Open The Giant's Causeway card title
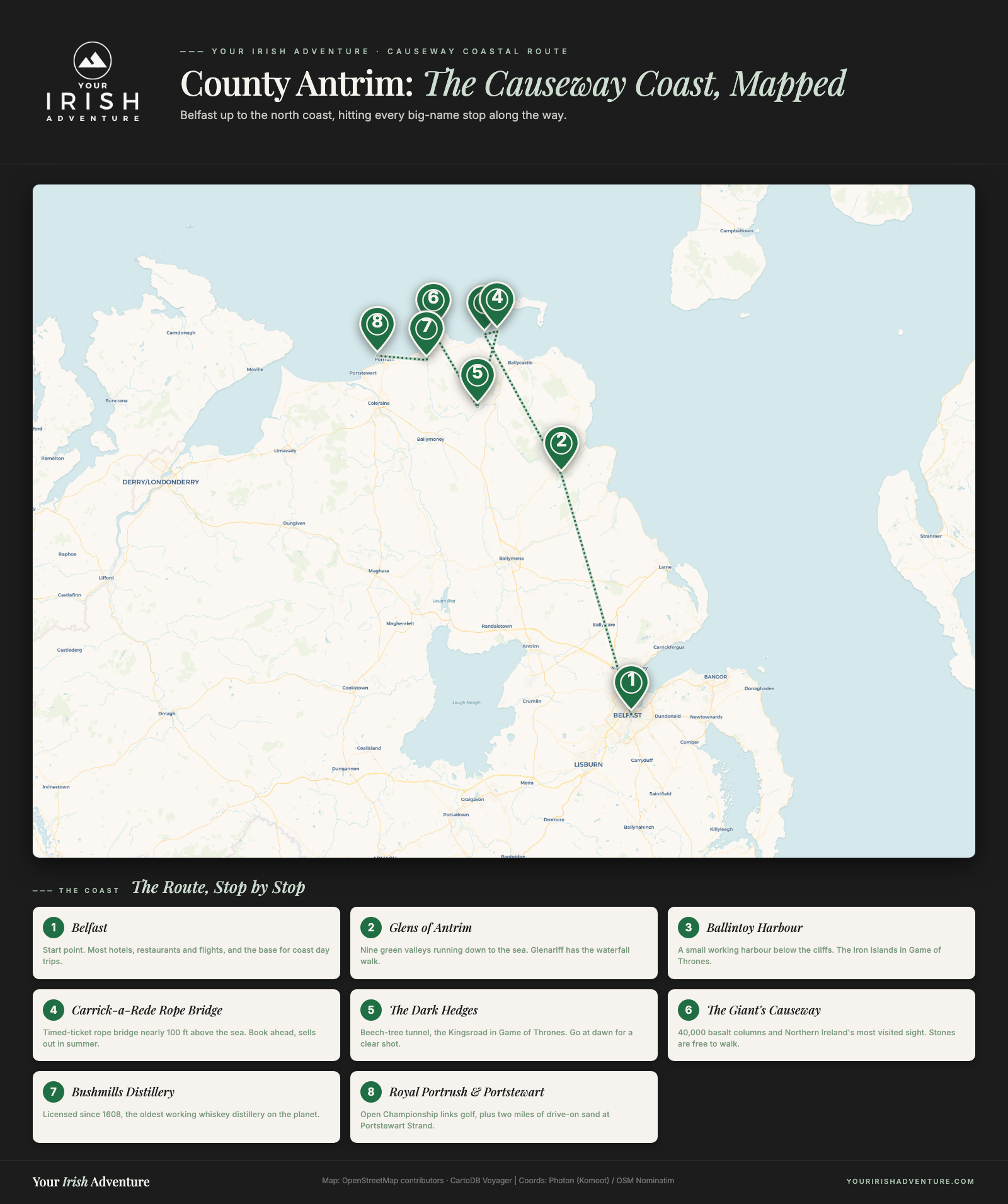This screenshot has width=1008, height=1204. [764, 1010]
